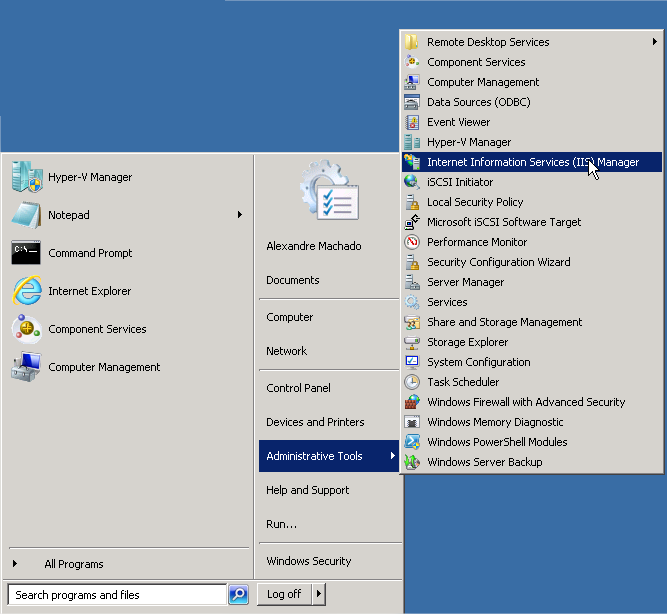
Task: Click the Server Manager icon
Action: click(x=411, y=282)
